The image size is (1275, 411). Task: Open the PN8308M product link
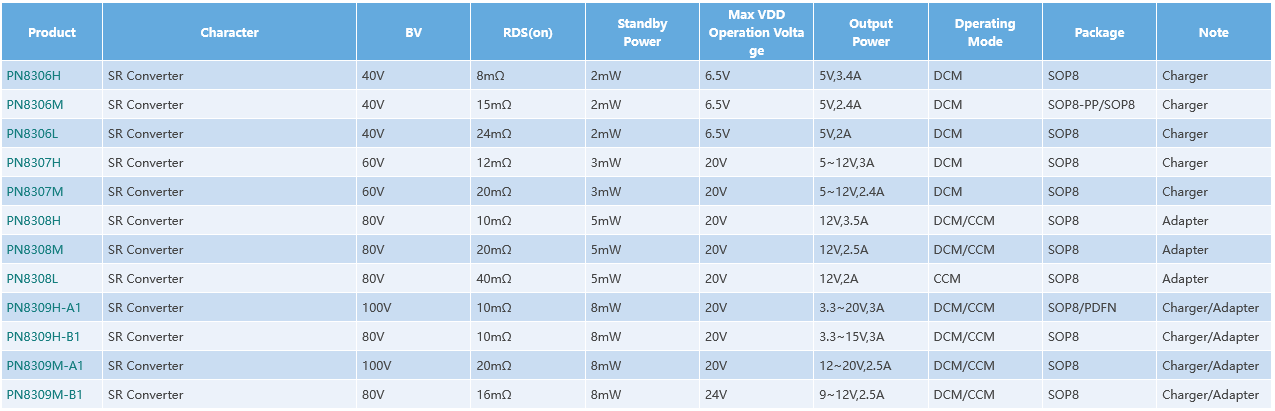pyautogui.click(x=35, y=250)
